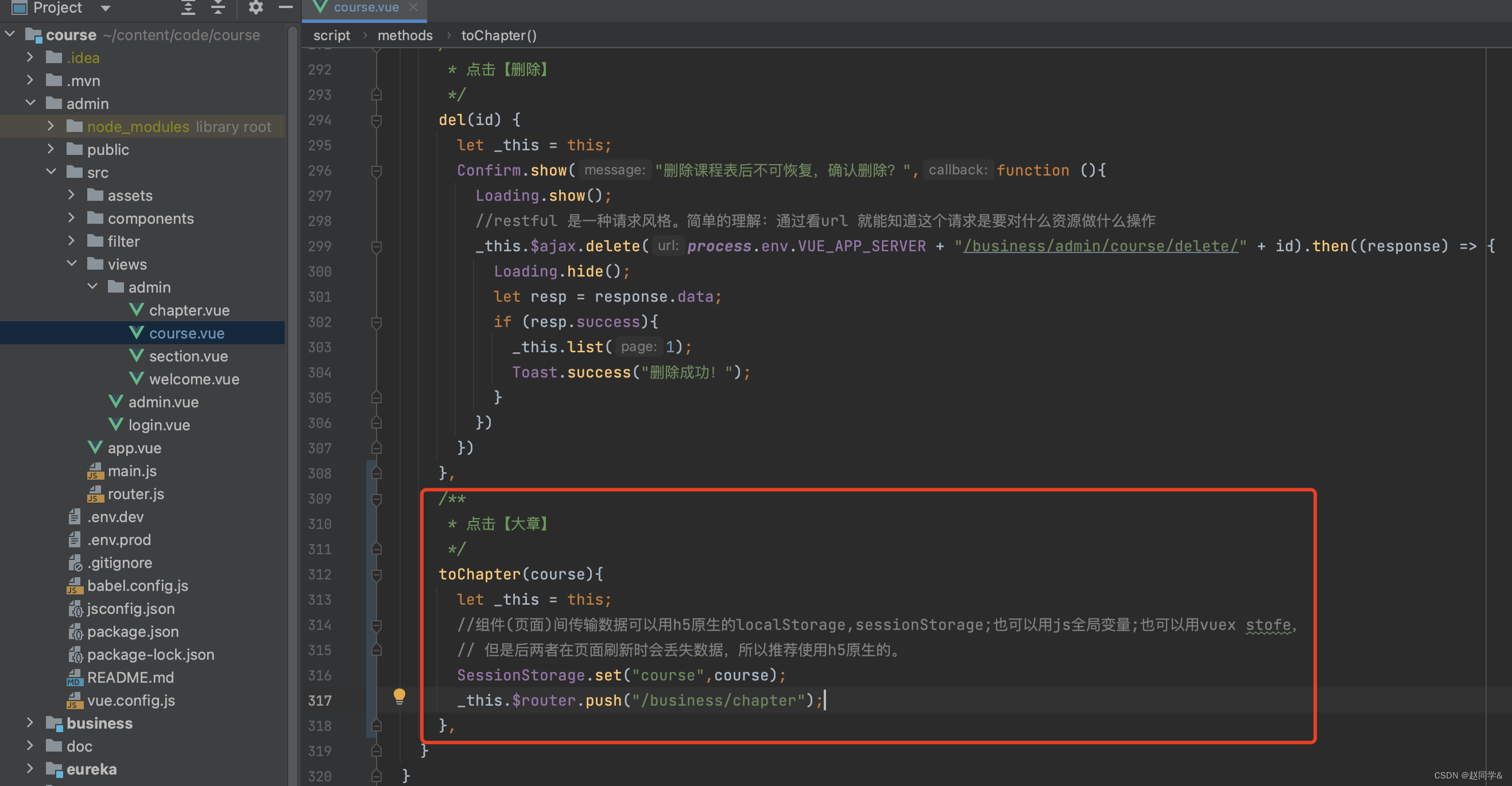Click toChapter() in breadcrumb bar
Image resolution: width=1512 pixels, height=786 pixels.
click(x=498, y=35)
